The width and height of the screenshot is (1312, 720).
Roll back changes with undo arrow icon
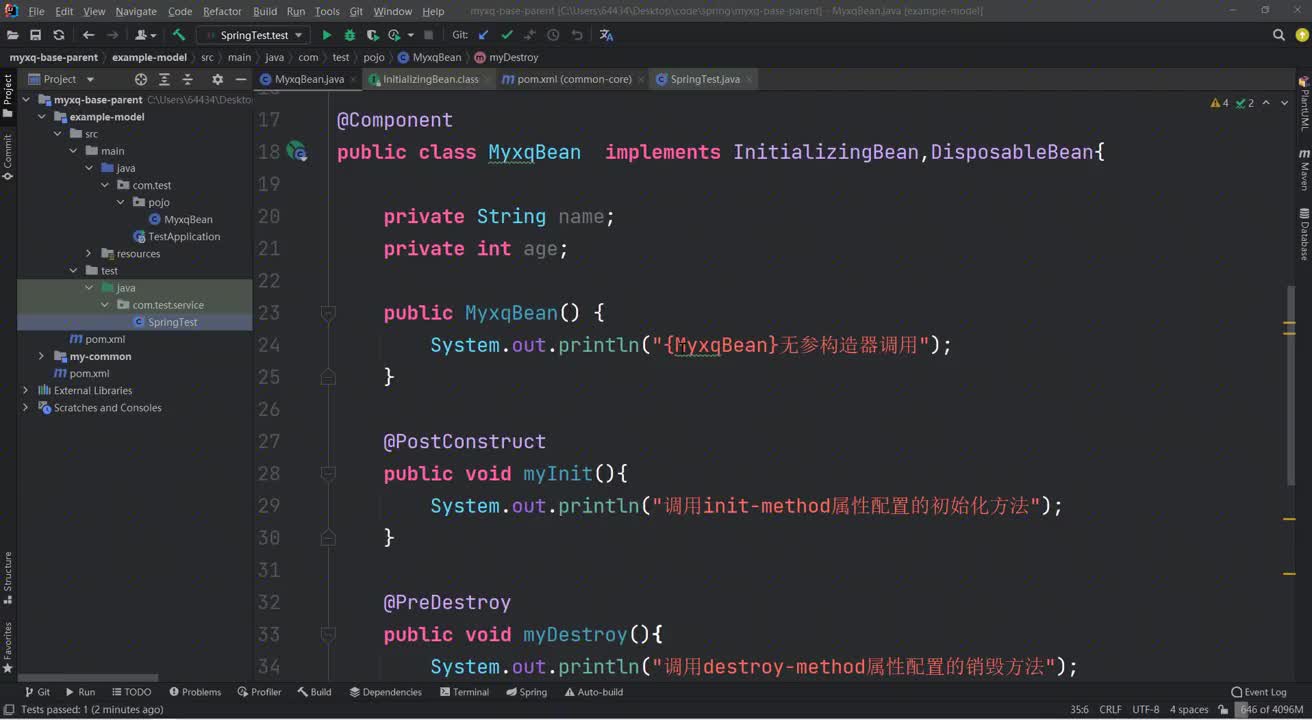577,35
